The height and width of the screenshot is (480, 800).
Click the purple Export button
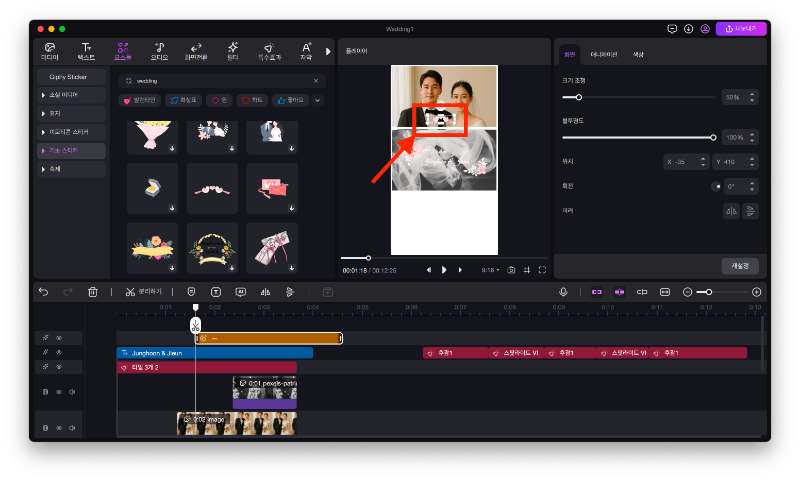(740, 29)
